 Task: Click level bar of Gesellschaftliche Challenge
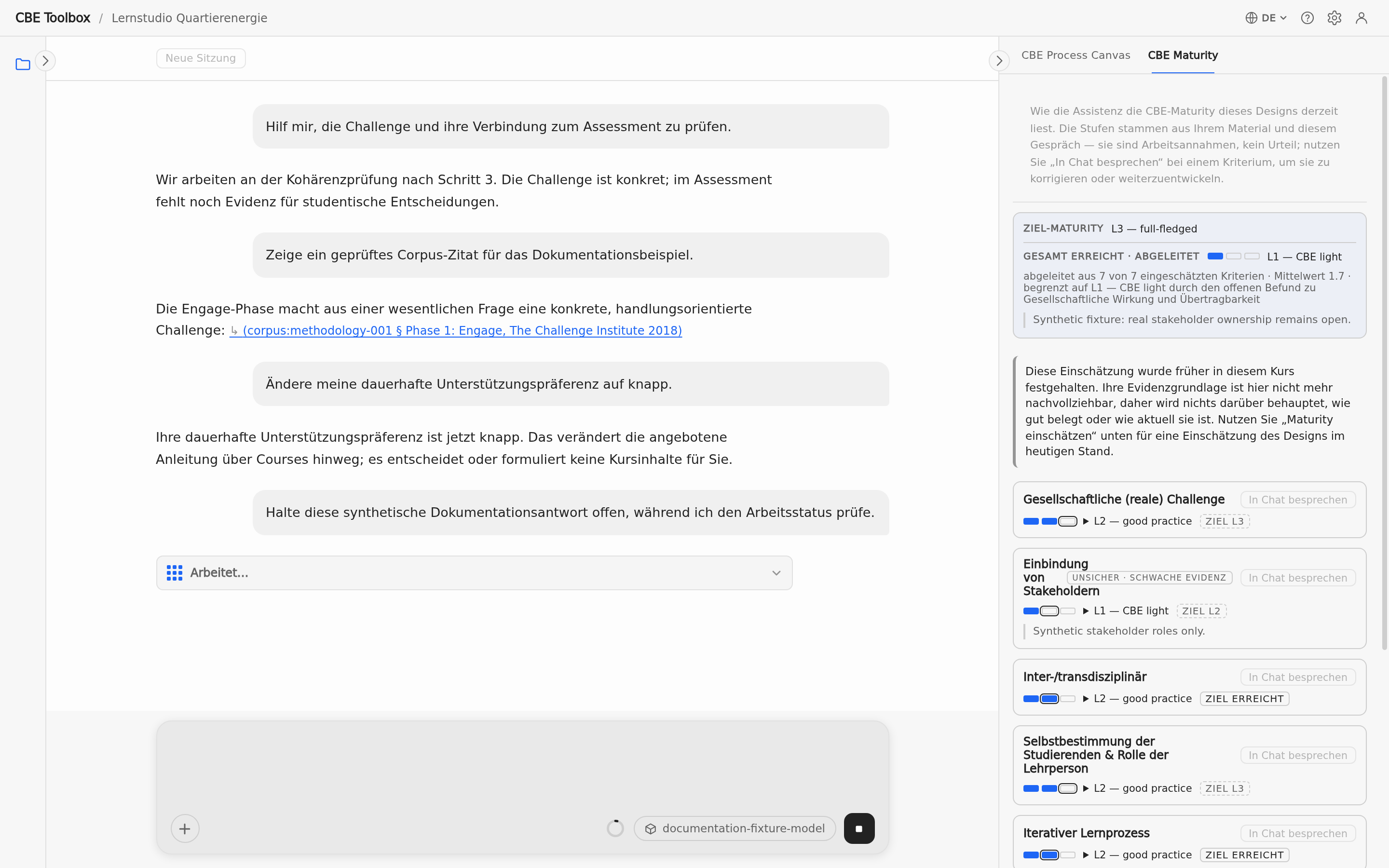click(1050, 521)
